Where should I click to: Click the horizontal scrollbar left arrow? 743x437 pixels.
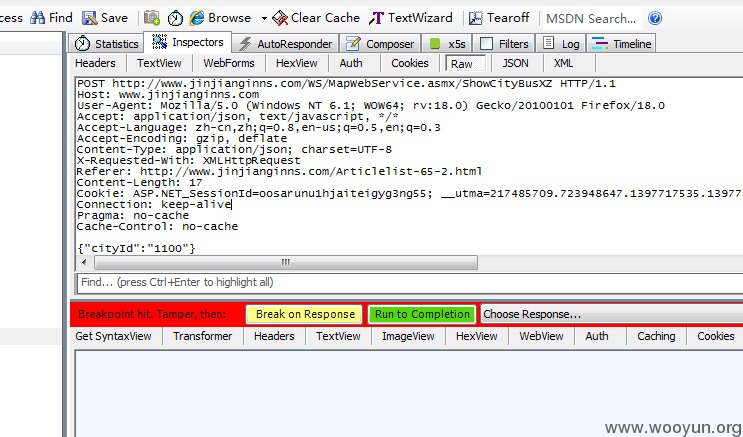click(x=84, y=262)
